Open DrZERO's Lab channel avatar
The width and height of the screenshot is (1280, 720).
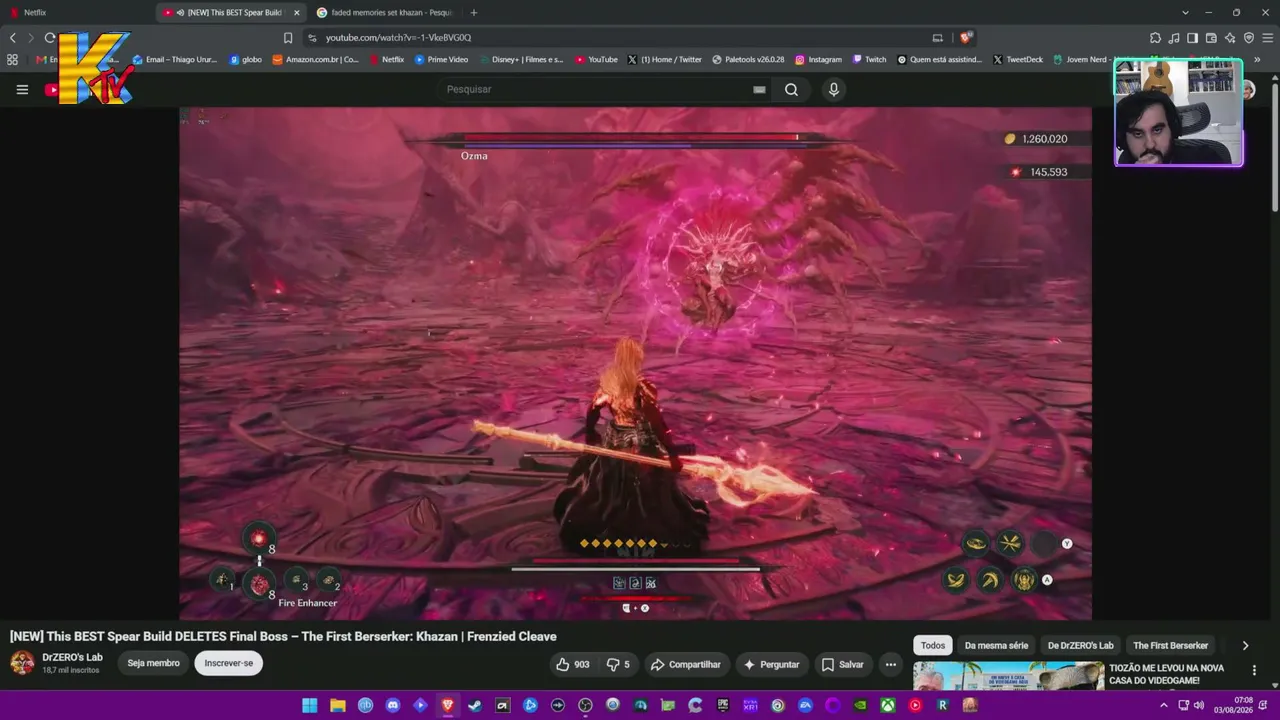coord(22,663)
